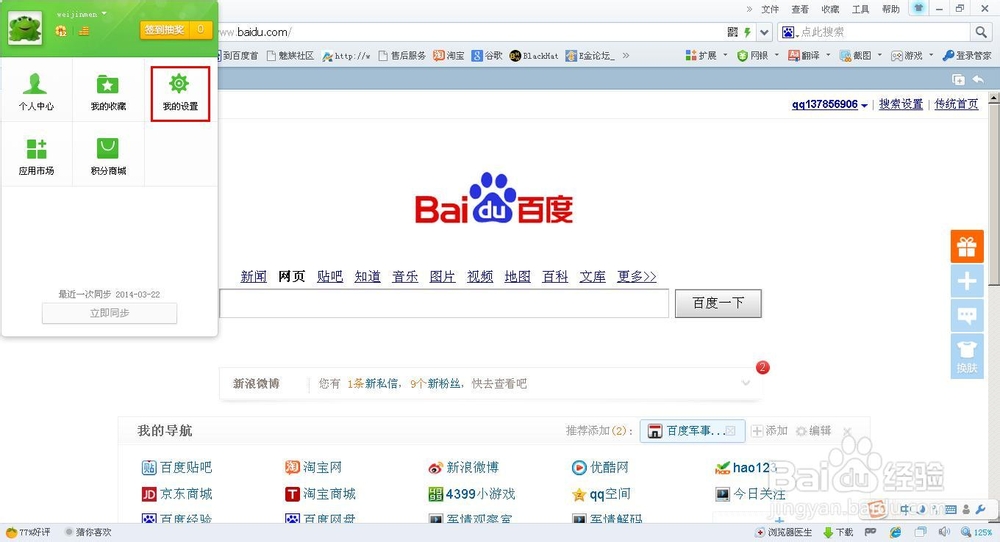Open 传统首页 link

click(956, 105)
